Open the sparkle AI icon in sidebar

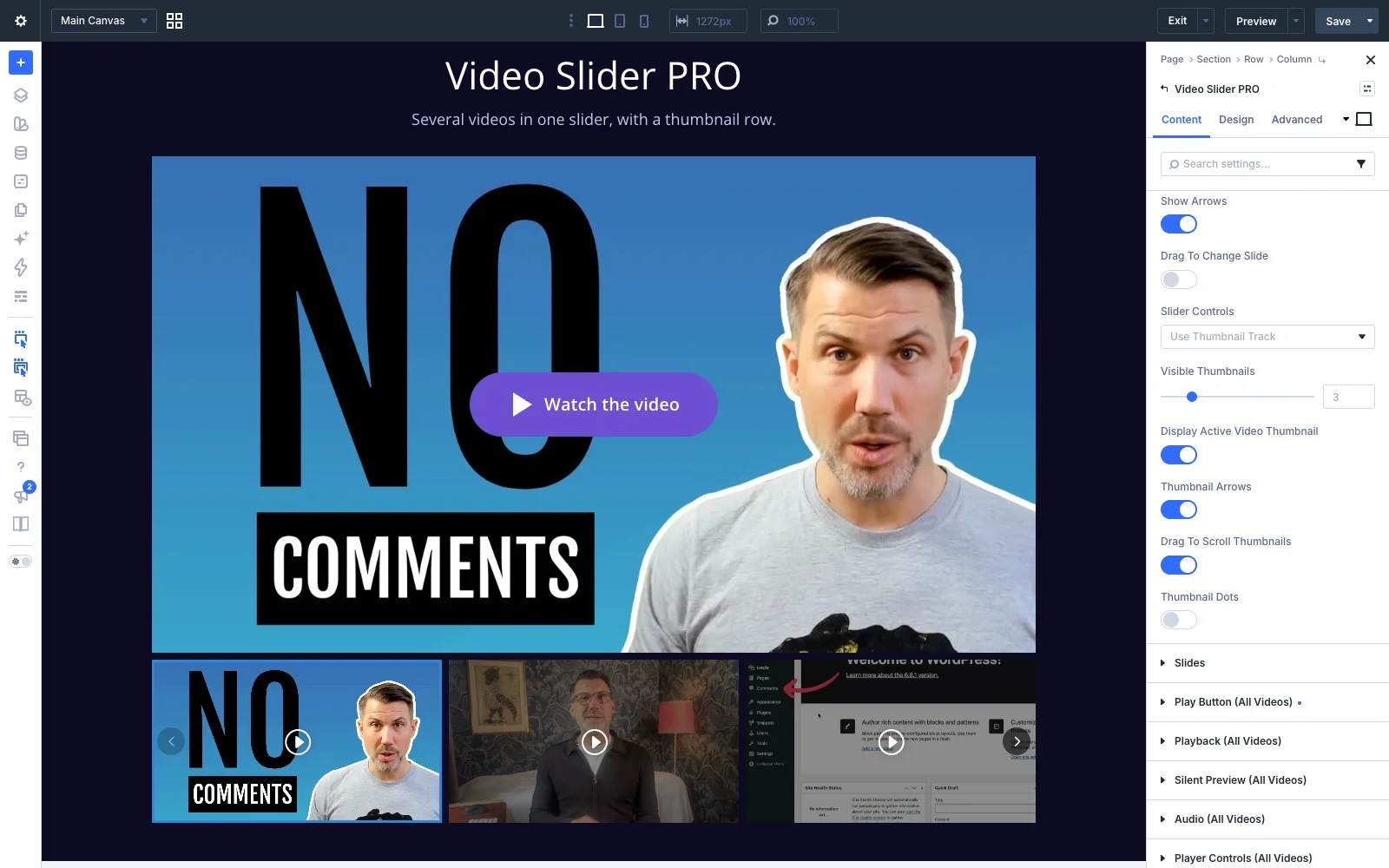pos(21,239)
